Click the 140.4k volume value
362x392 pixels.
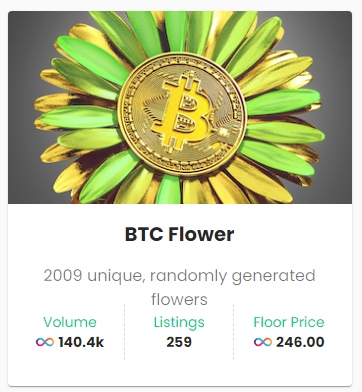click(x=81, y=342)
